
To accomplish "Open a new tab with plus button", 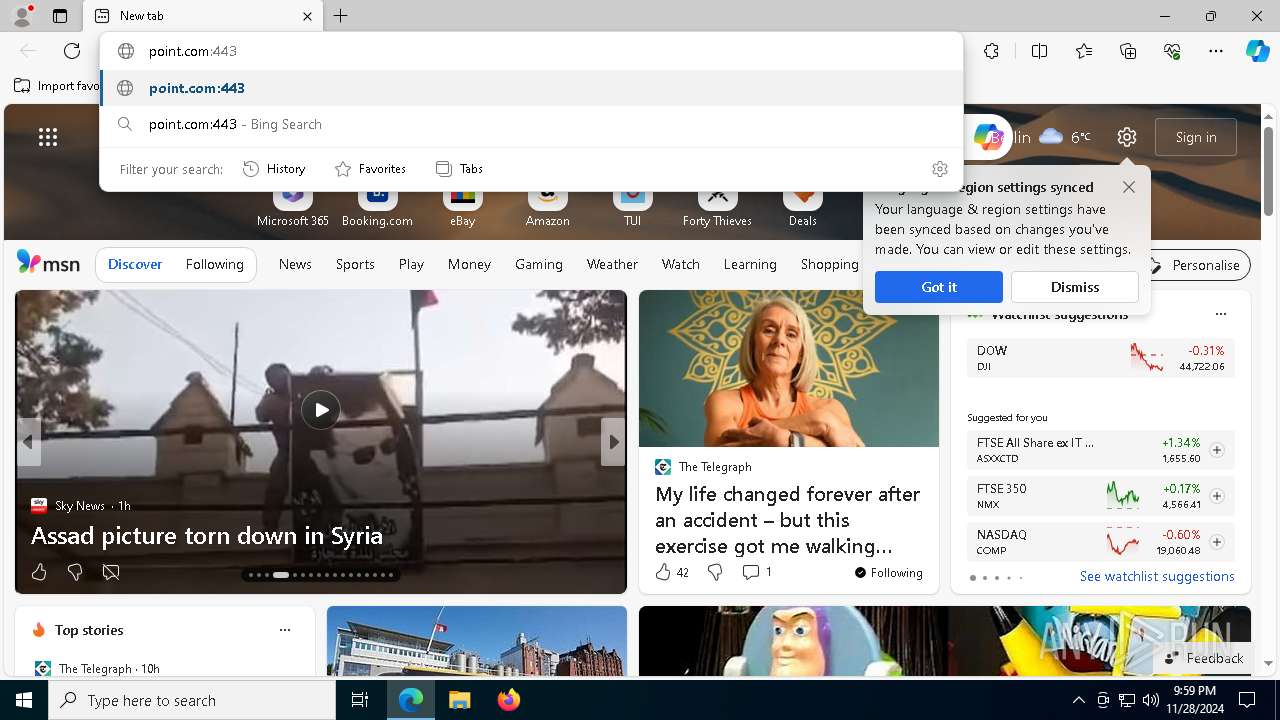I will (x=340, y=16).
